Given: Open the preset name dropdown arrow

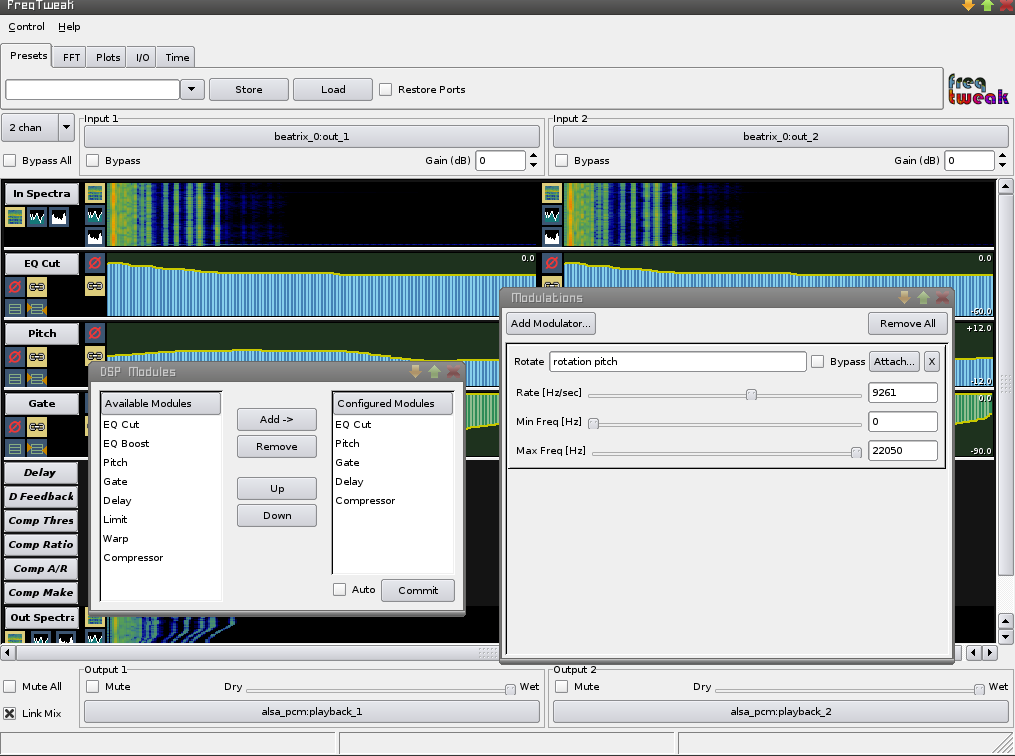Looking at the screenshot, I should tap(193, 89).
